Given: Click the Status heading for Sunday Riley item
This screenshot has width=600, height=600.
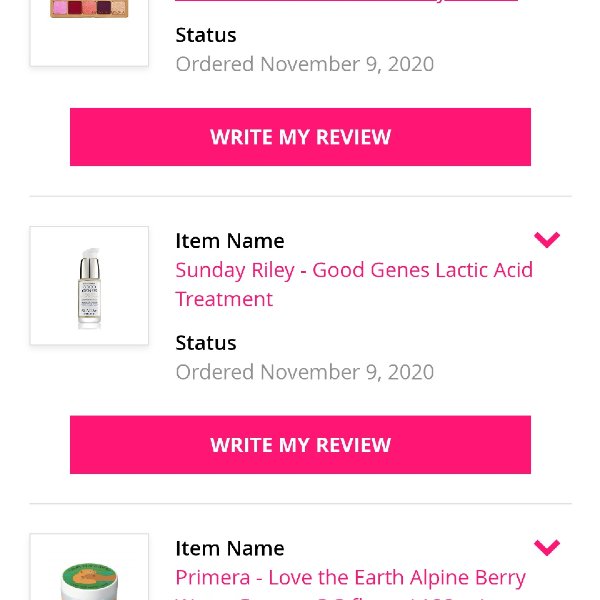Looking at the screenshot, I should pyautogui.click(x=206, y=343).
